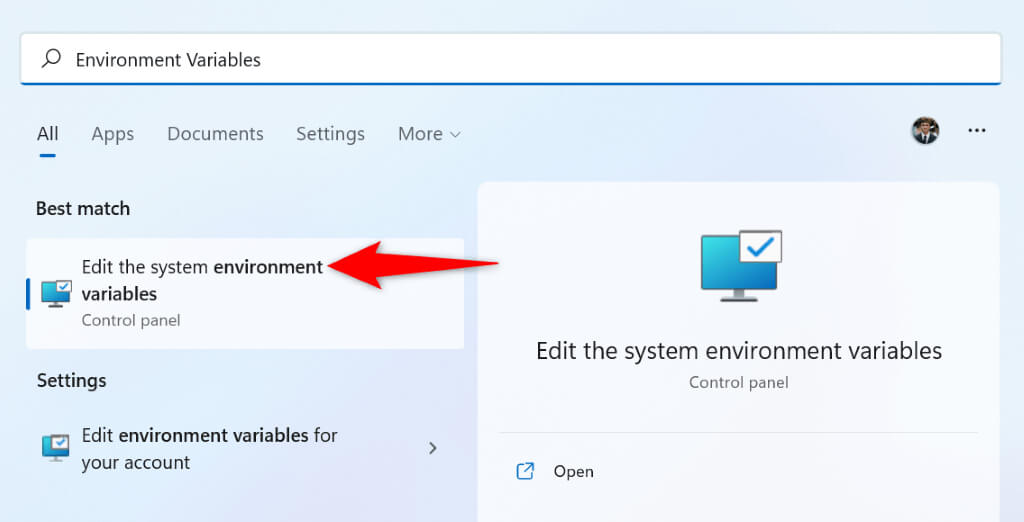The width and height of the screenshot is (1024, 522).
Task: Click Control panel label in preview pane
Action: pyautogui.click(x=739, y=382)
